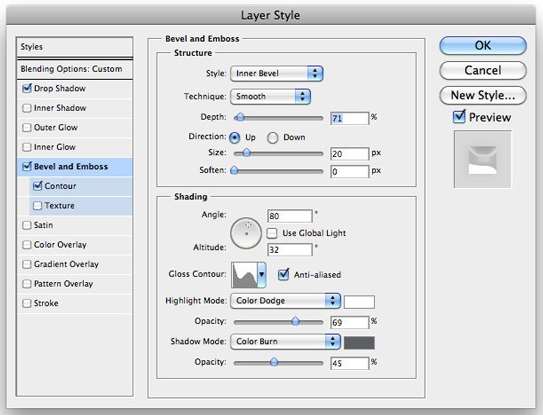Image resolution: width=543 pixels, height=415 pixels.
Task: Click the Depth slider handle
Action: click(239, 117)
